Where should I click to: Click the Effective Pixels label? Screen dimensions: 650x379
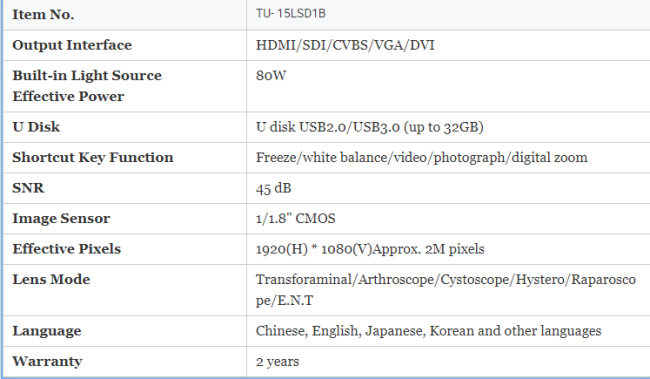tap(67, 249)
